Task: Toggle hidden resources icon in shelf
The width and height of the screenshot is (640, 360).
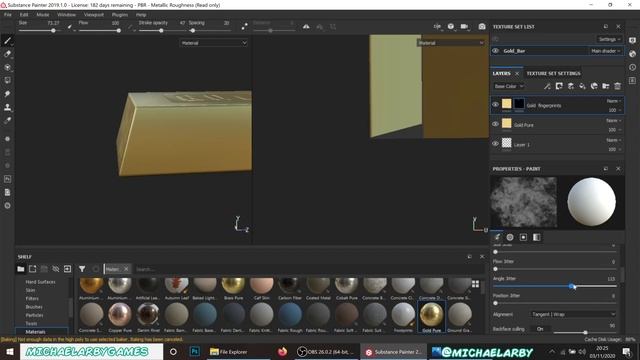Action: [56, 269]
